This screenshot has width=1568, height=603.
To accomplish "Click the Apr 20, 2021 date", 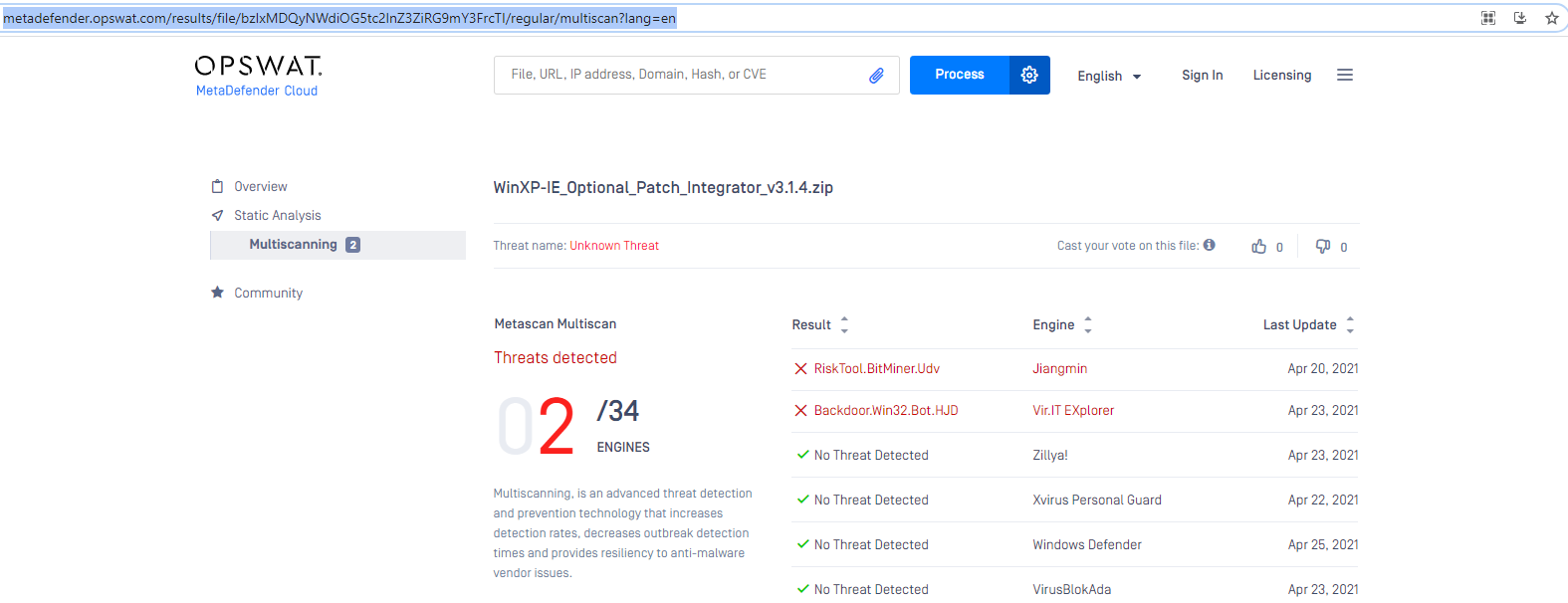I will [1322, 368].
